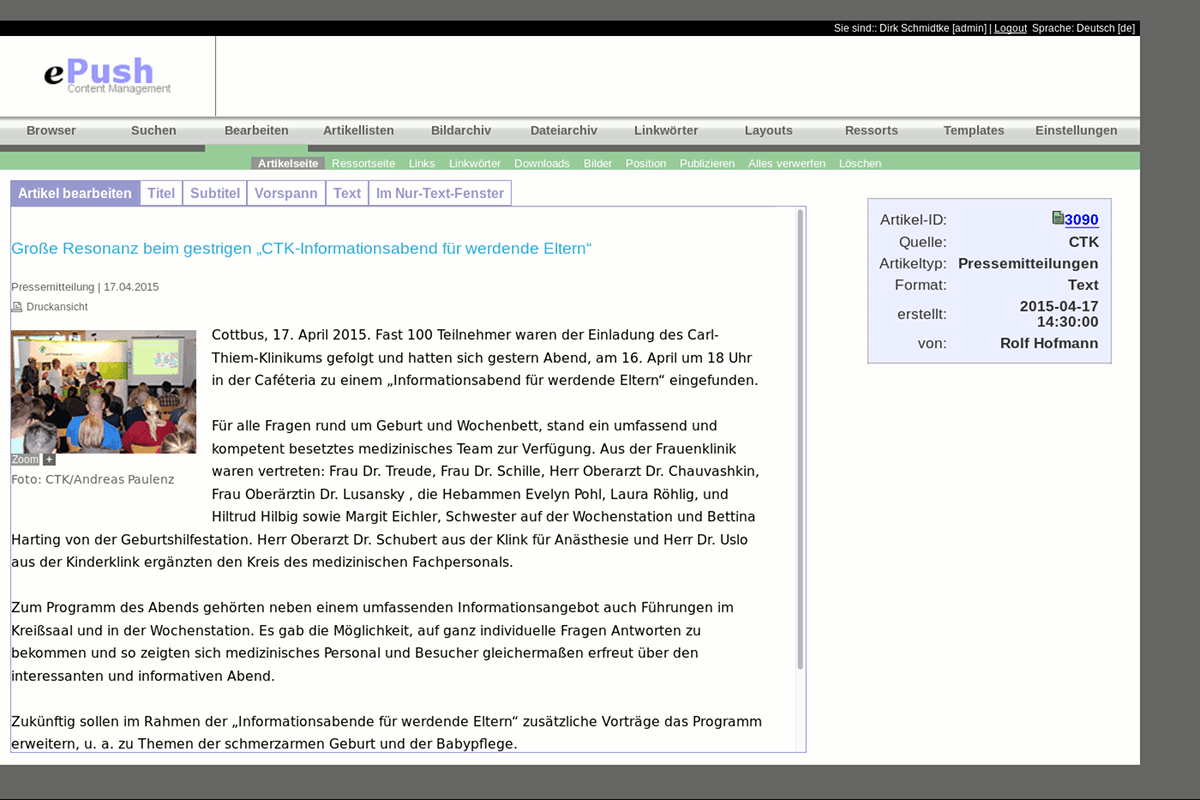Switch to the Subtitel tab

(x=215, y=193)
